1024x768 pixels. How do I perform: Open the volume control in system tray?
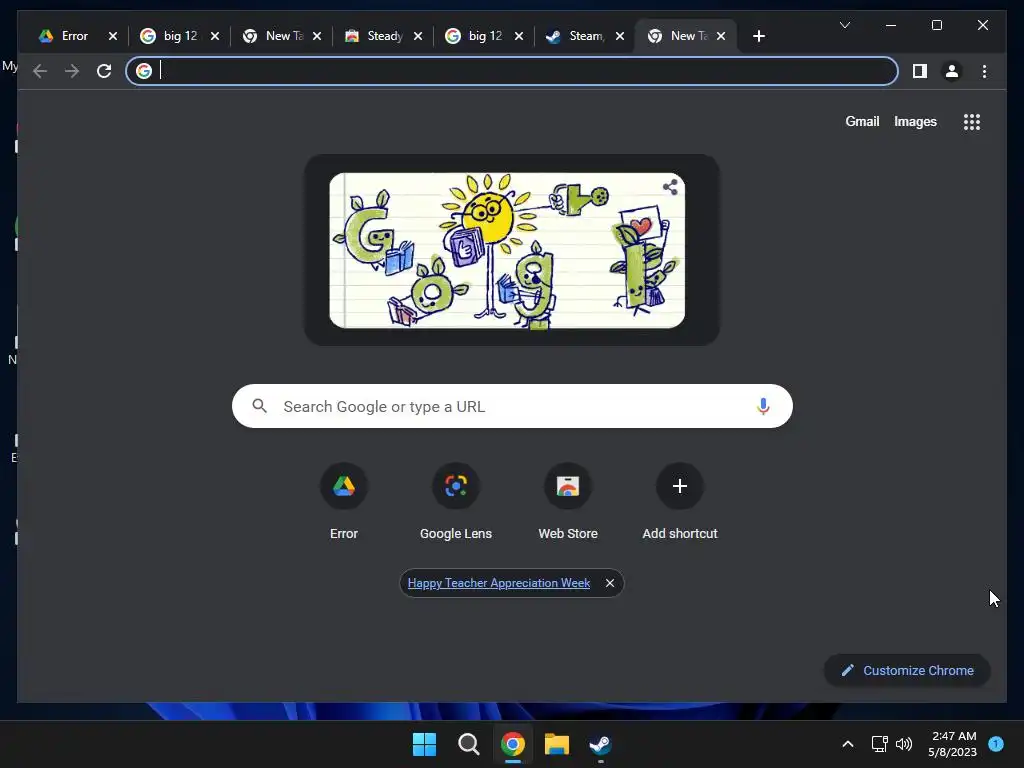[x=904, y=744]
